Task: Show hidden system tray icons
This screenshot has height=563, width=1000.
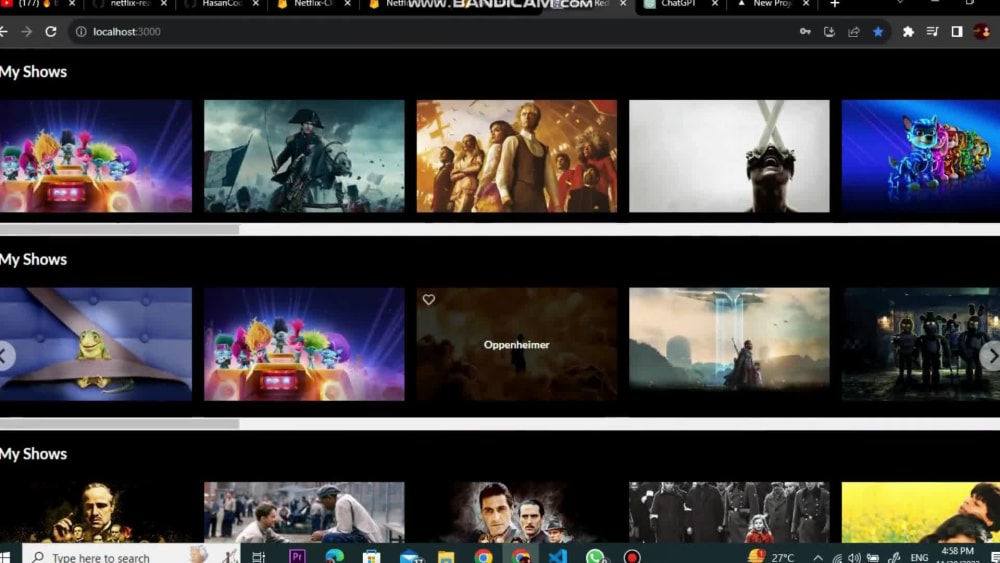Action: tap(818, 557)
